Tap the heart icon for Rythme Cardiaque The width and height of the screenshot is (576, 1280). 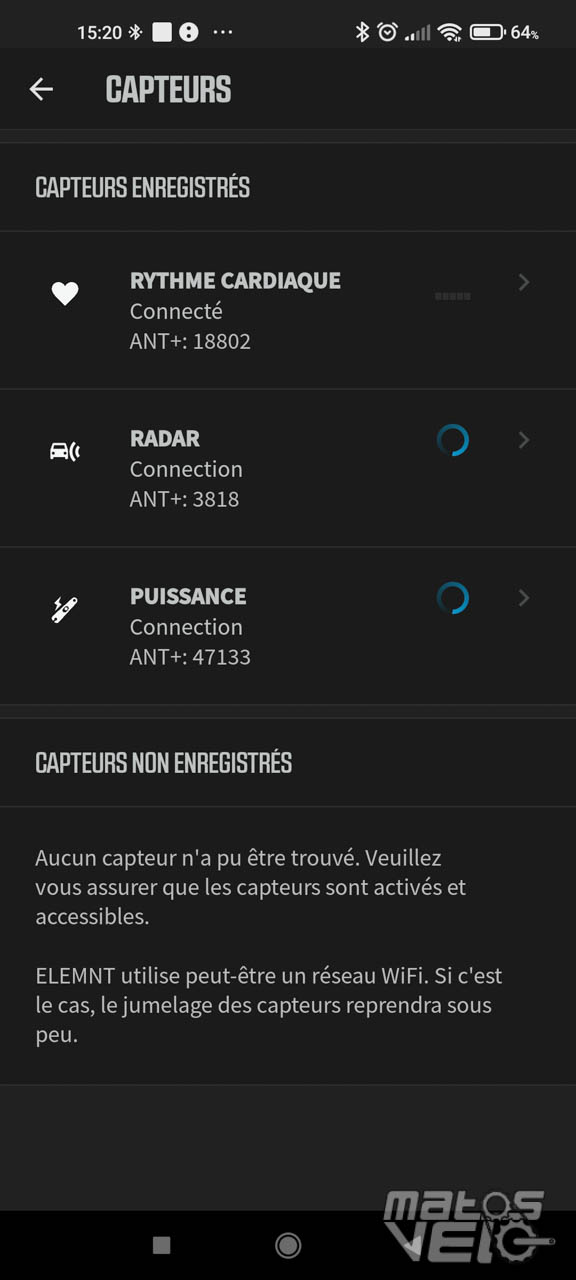[x=65, y=294]
